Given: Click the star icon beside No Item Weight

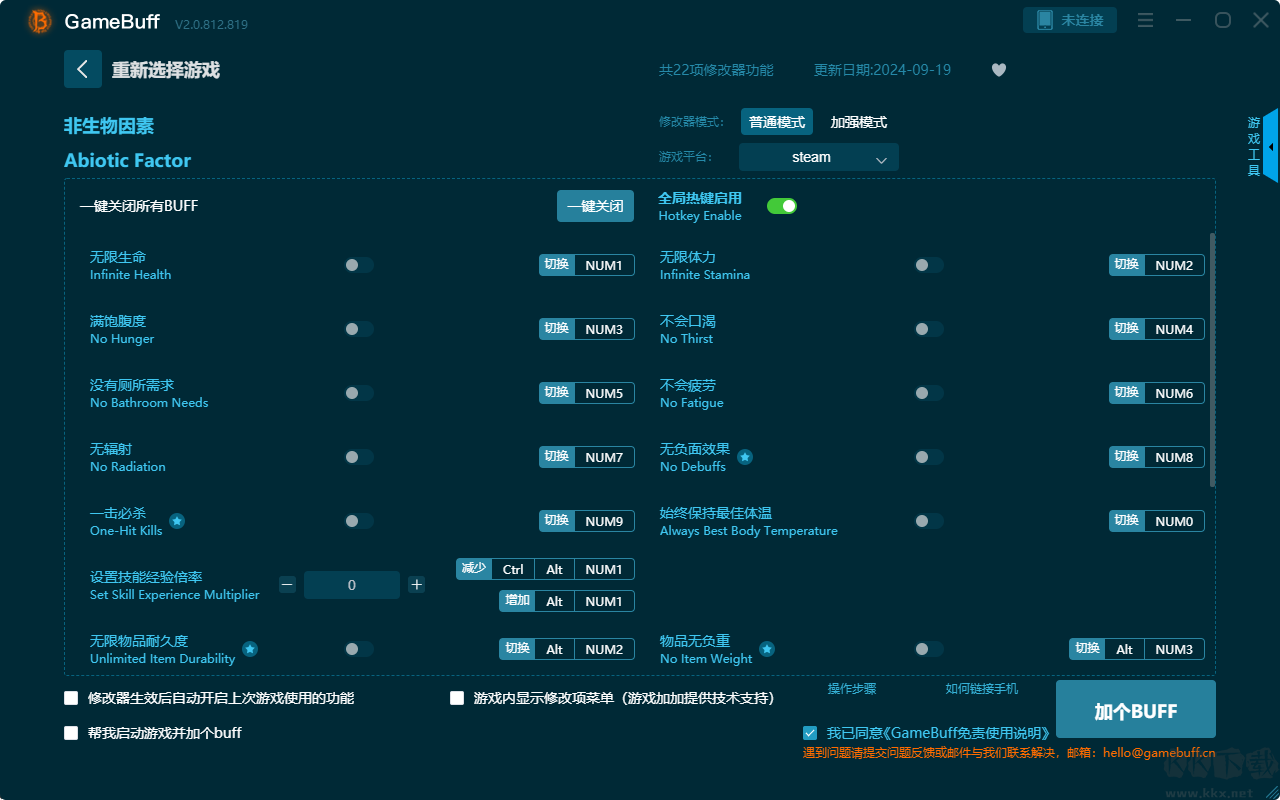Looking at the screenshot, I should click(767, 649).
